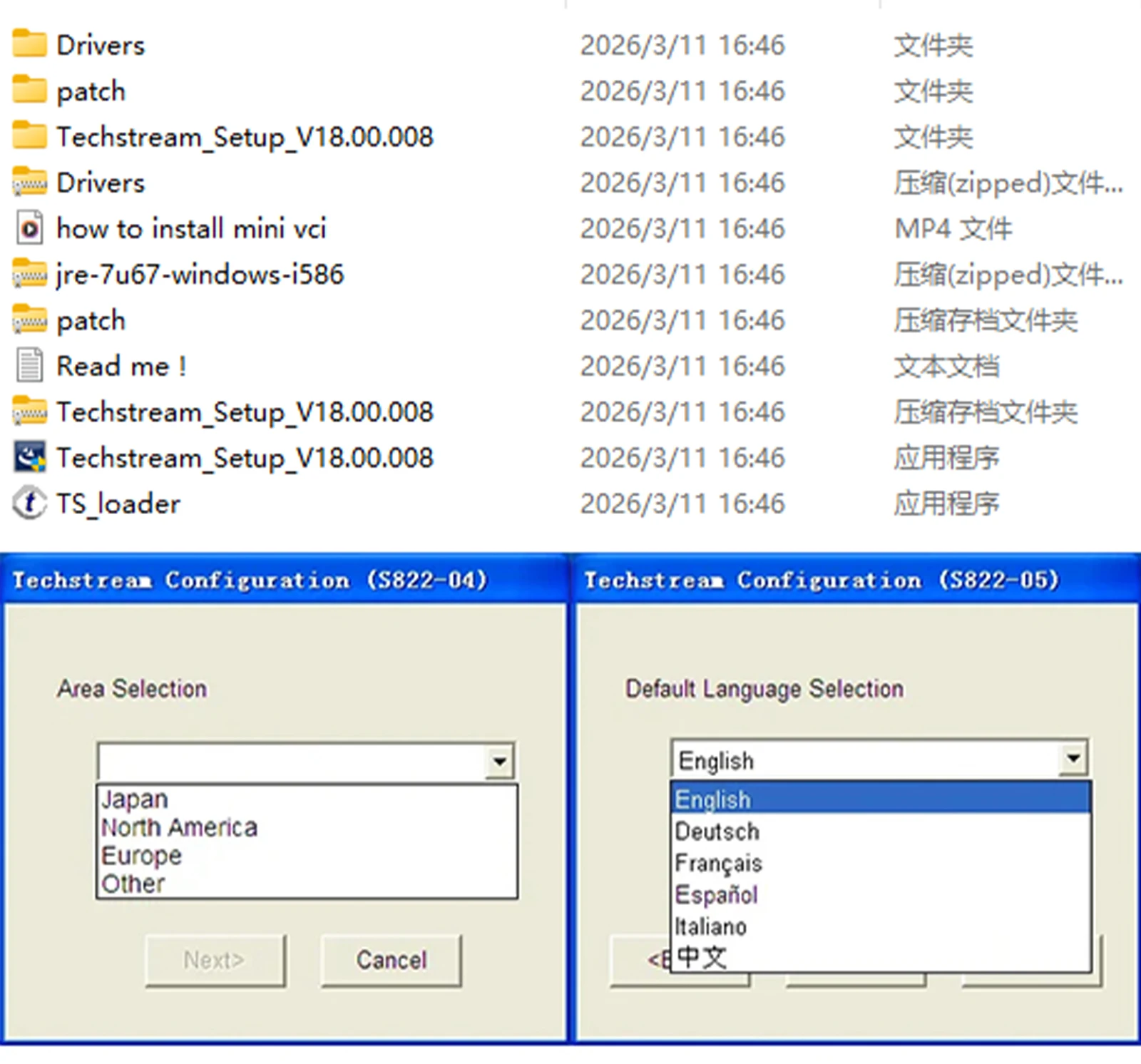1141x1064 pixels.
Task: Click the "文本文档" type cell
Action: [947, 367]
